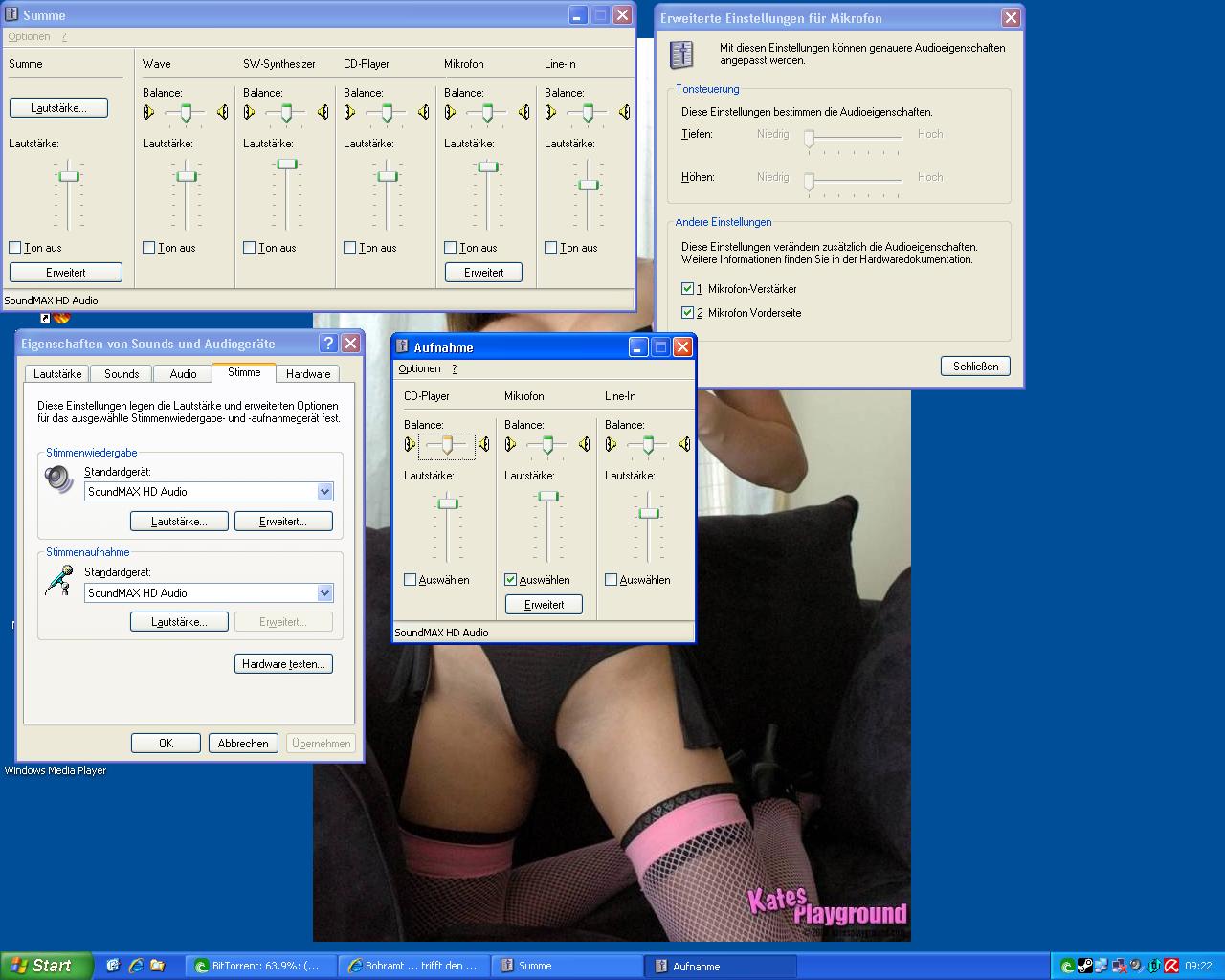Mute the Wave channel with Ton aus
This screenshot has height=980, width=1225.
pyautogui.click(x=149, y=248)
